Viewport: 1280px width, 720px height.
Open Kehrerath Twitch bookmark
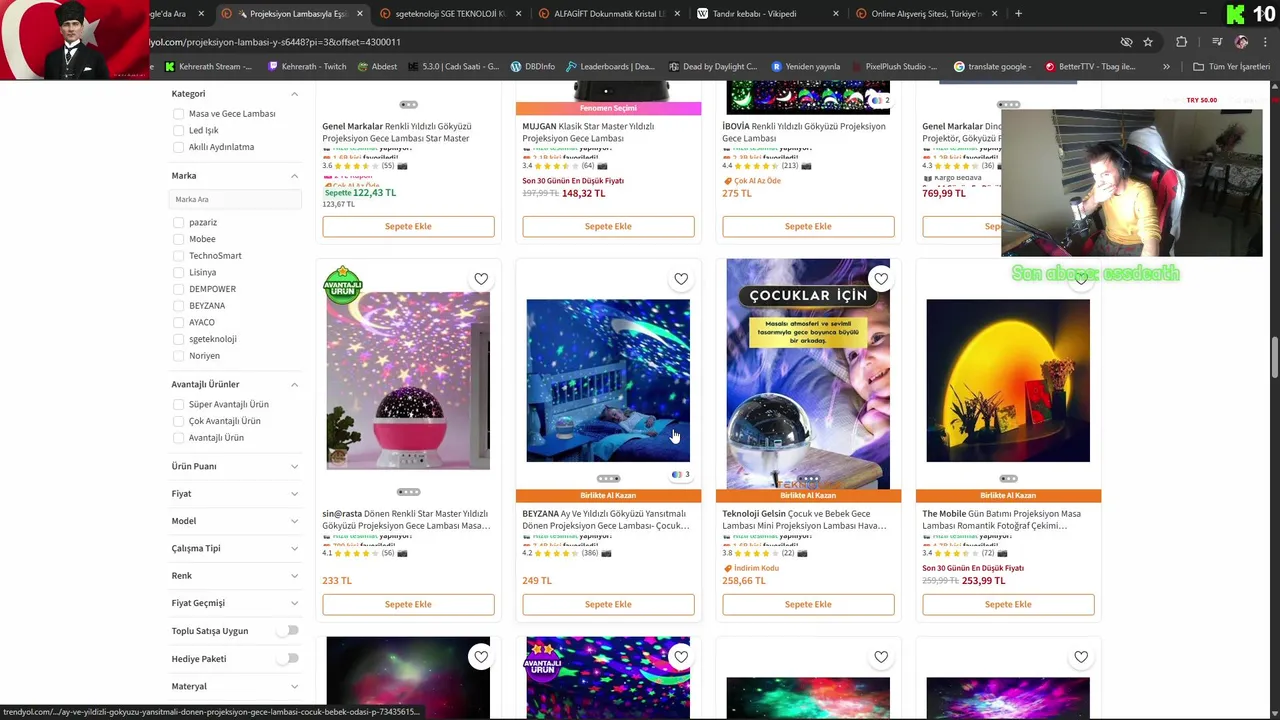307,67
